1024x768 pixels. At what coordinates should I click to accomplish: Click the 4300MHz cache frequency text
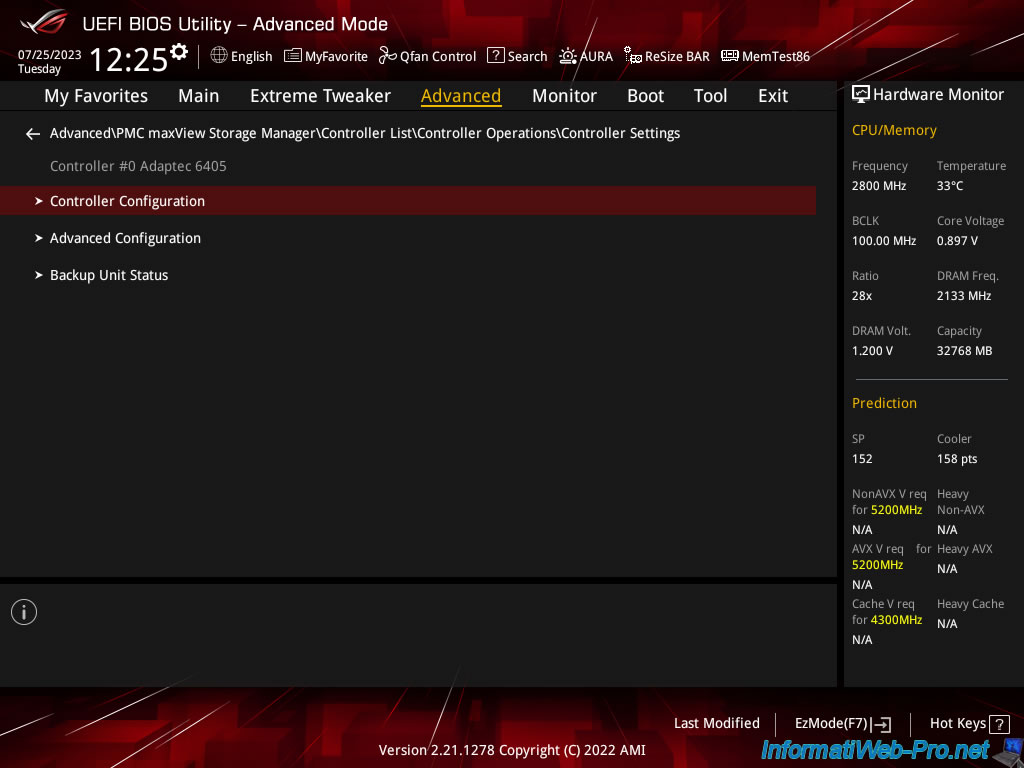point(897,620)
